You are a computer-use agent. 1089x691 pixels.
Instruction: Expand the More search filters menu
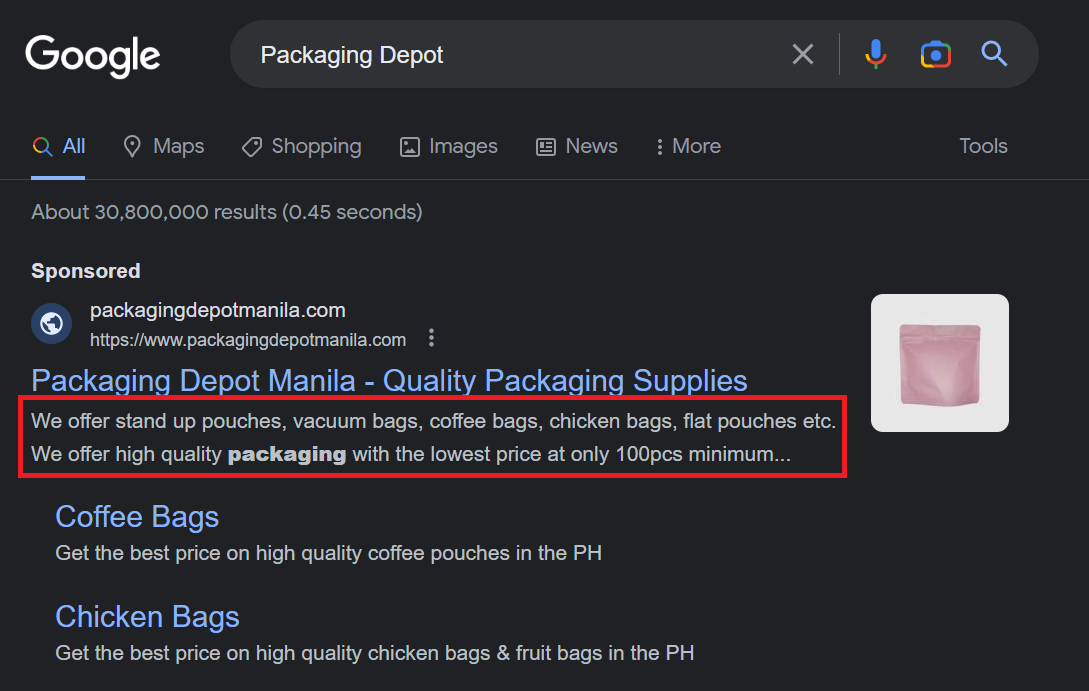[688, 147]
